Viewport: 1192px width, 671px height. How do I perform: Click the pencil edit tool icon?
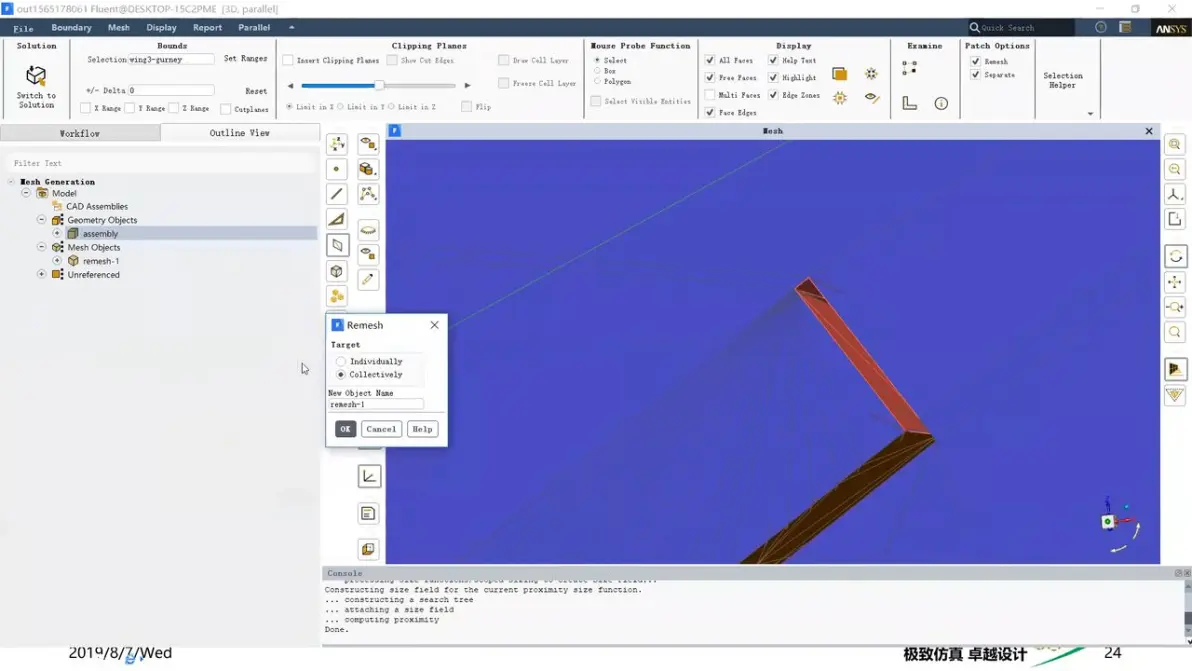[x=368, y=280]
